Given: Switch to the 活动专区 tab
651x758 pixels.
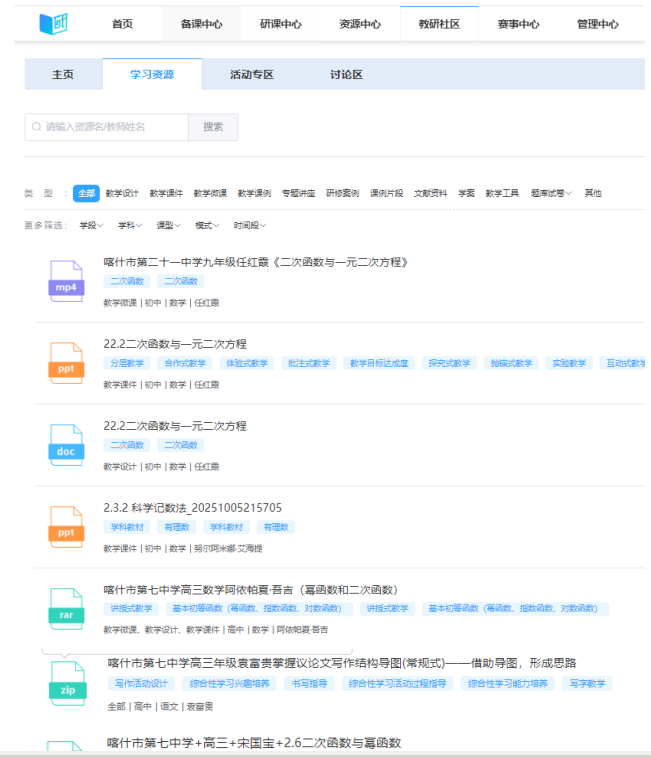Looking at the screenshot, I should [x=251, y=74].
